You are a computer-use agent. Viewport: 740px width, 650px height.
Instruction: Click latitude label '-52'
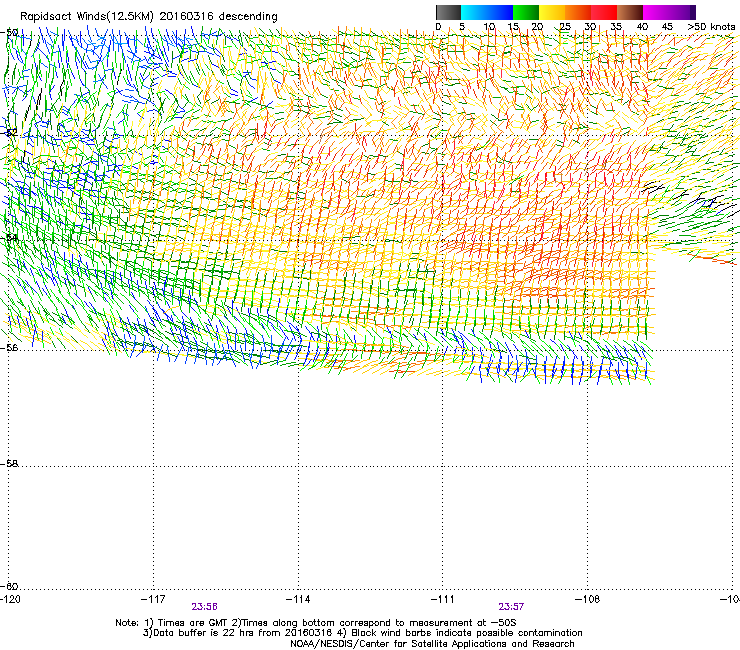coord(9,133)
